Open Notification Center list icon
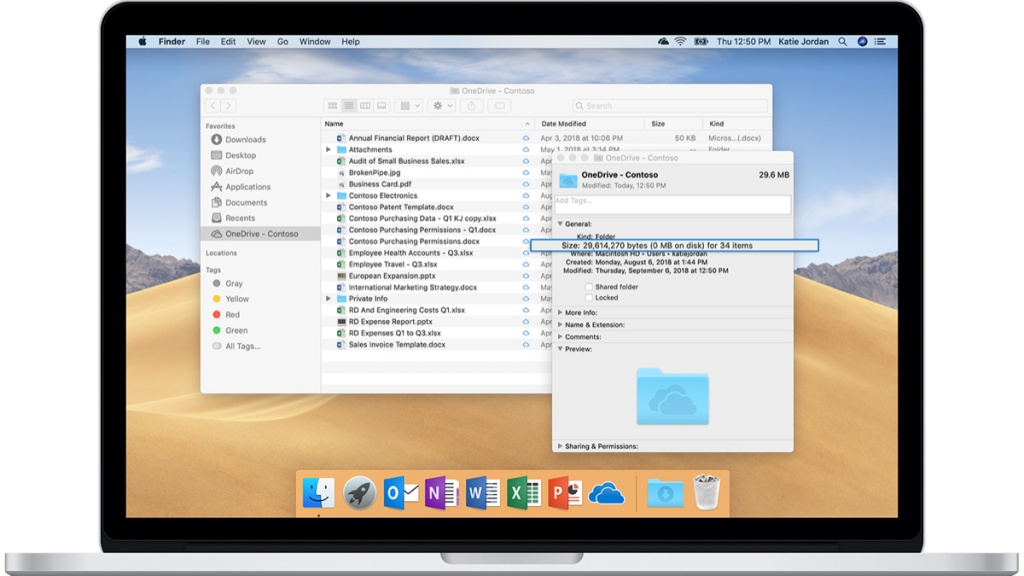1024x576 pixels. pos(880,41)
